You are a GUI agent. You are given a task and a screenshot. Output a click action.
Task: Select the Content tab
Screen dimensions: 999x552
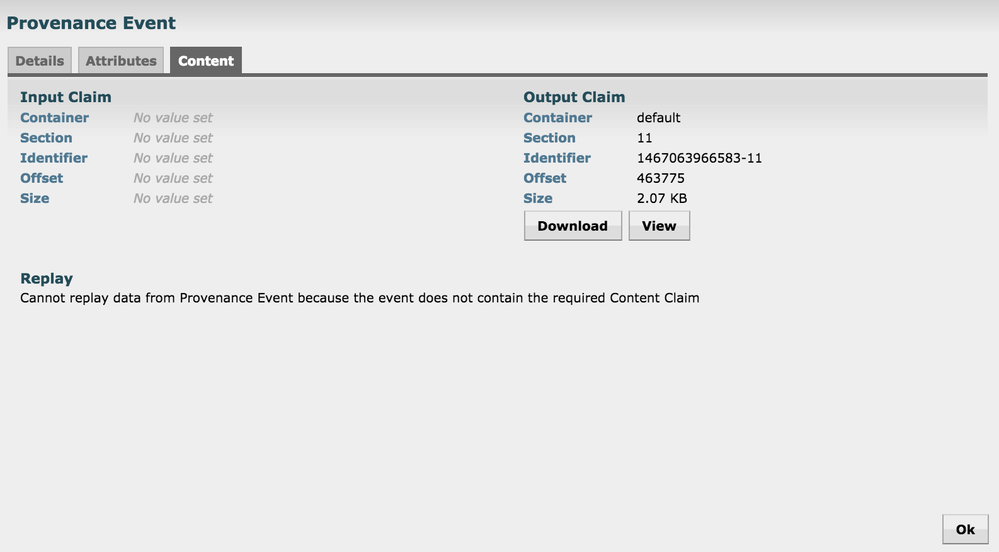206,61
